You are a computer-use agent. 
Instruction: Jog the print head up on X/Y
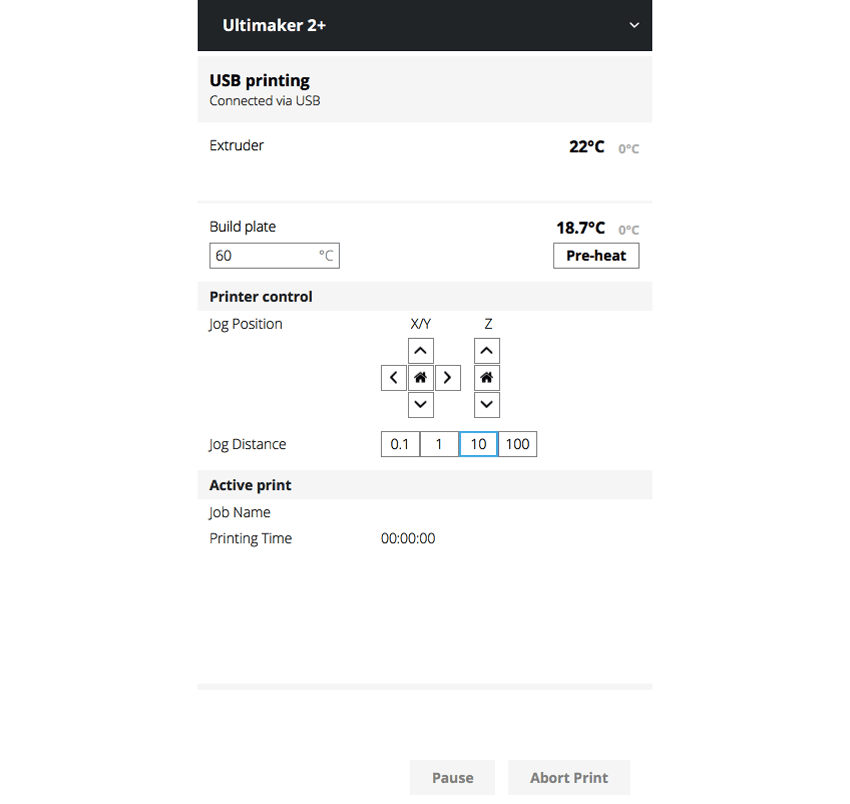421,351
